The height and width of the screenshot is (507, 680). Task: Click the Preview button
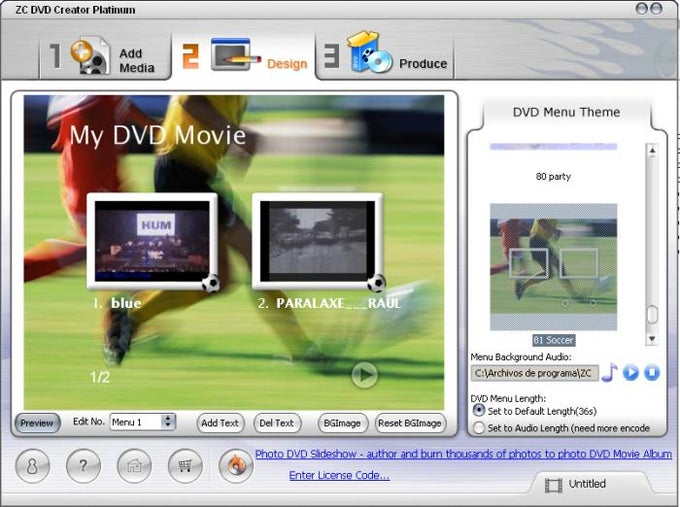coord(37,423)
